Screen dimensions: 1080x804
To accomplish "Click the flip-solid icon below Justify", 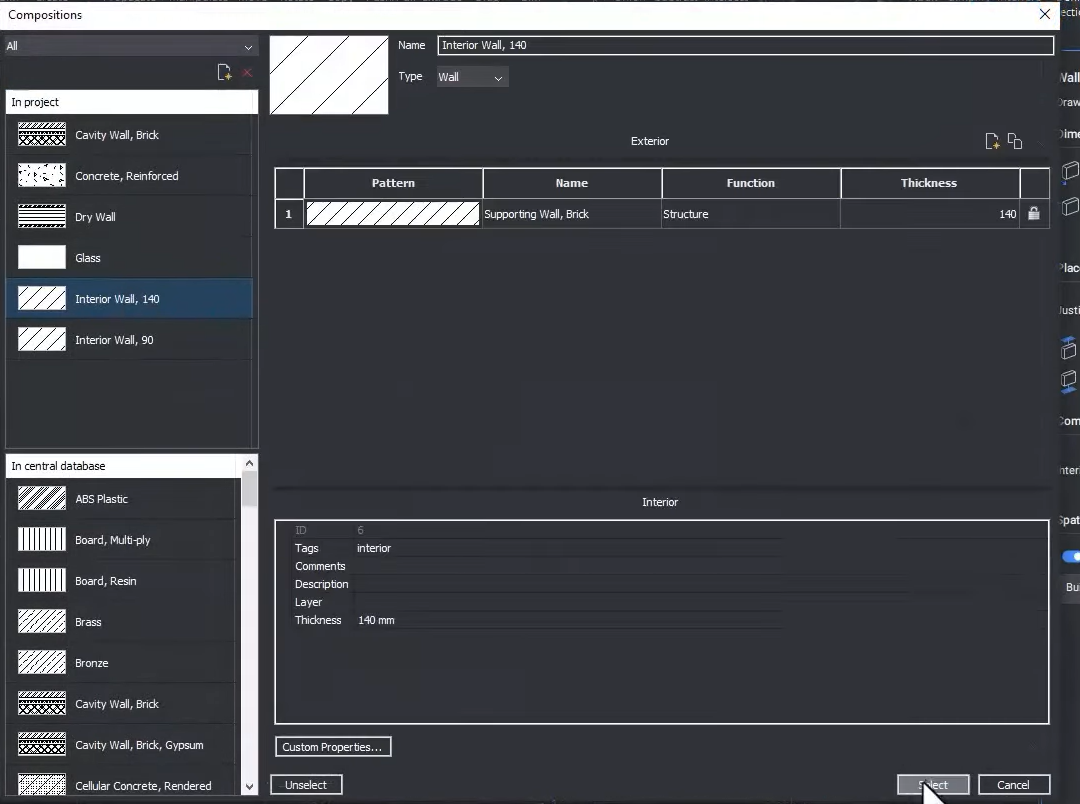I will click(x=1069, y=348).
